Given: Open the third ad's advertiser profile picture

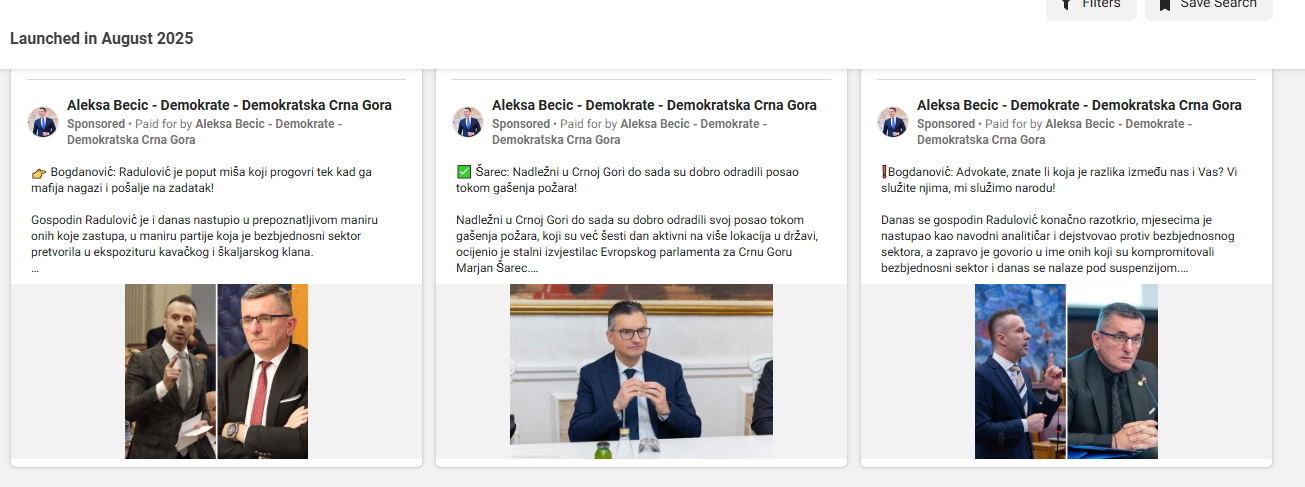Looking at the screenshot, I should tap(893, 122).
